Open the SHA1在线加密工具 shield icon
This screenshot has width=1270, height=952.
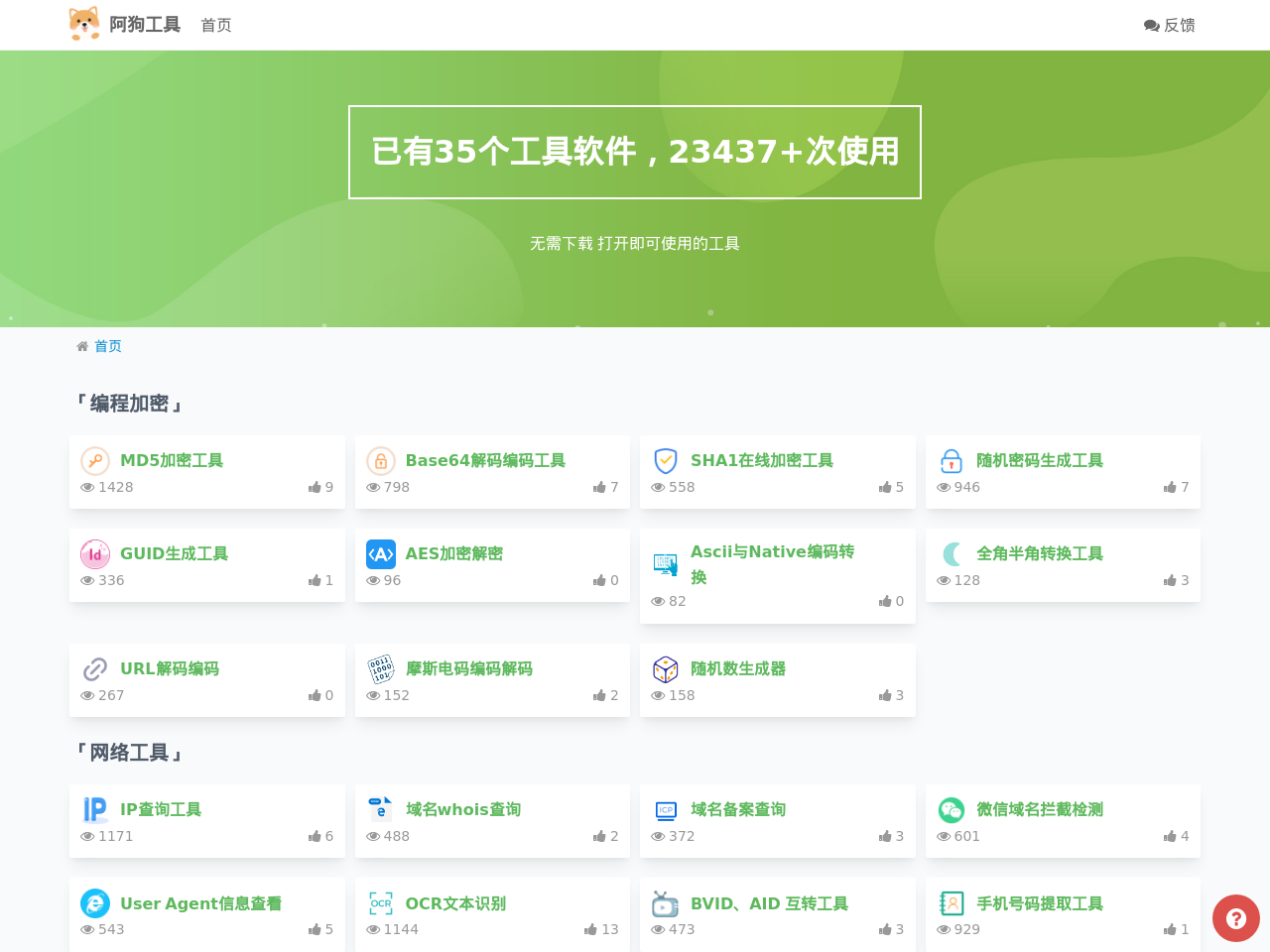665,460
